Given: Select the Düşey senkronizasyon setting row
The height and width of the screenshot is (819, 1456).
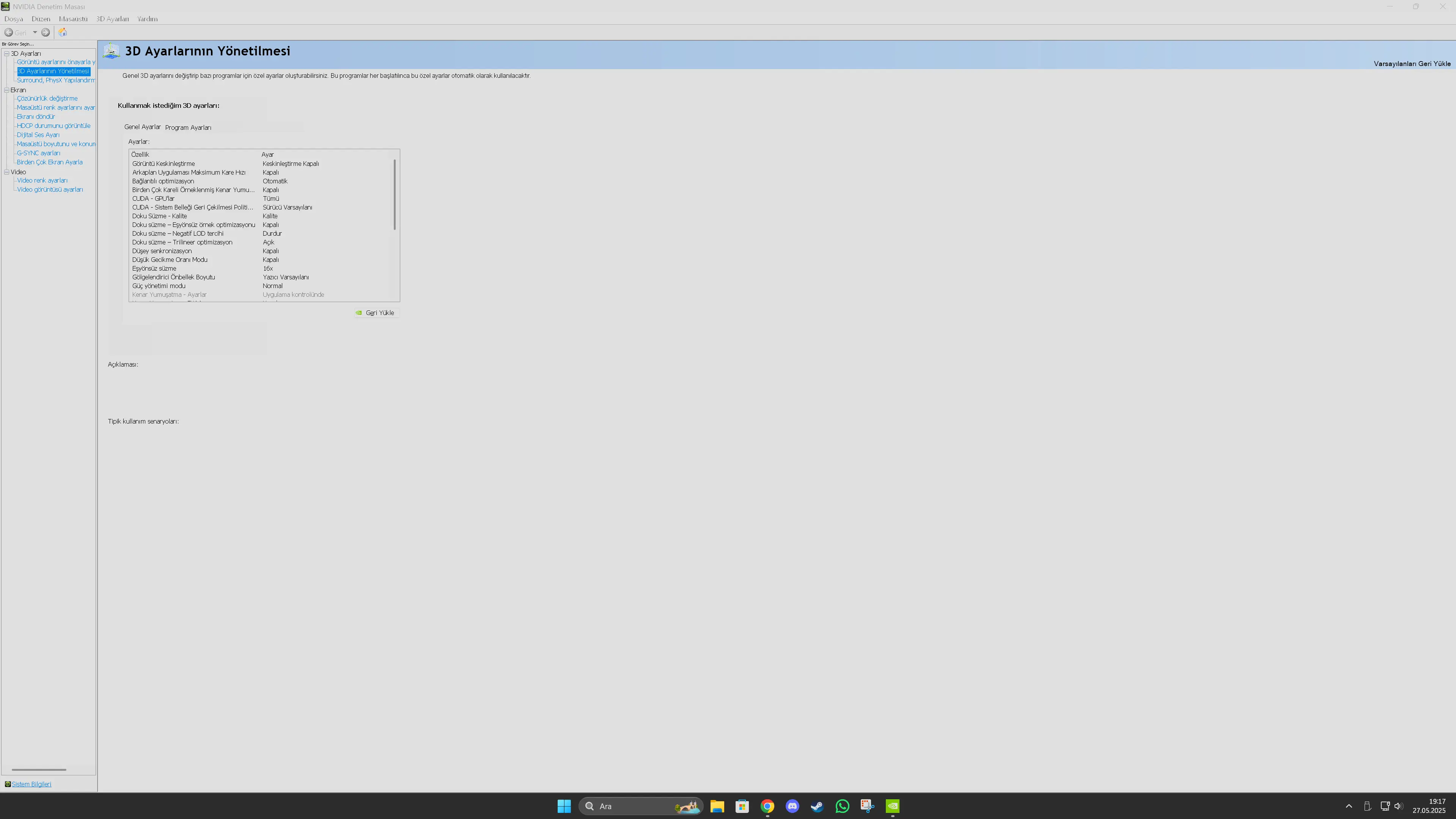Looking at the screenshot, I should pos(260,251).
